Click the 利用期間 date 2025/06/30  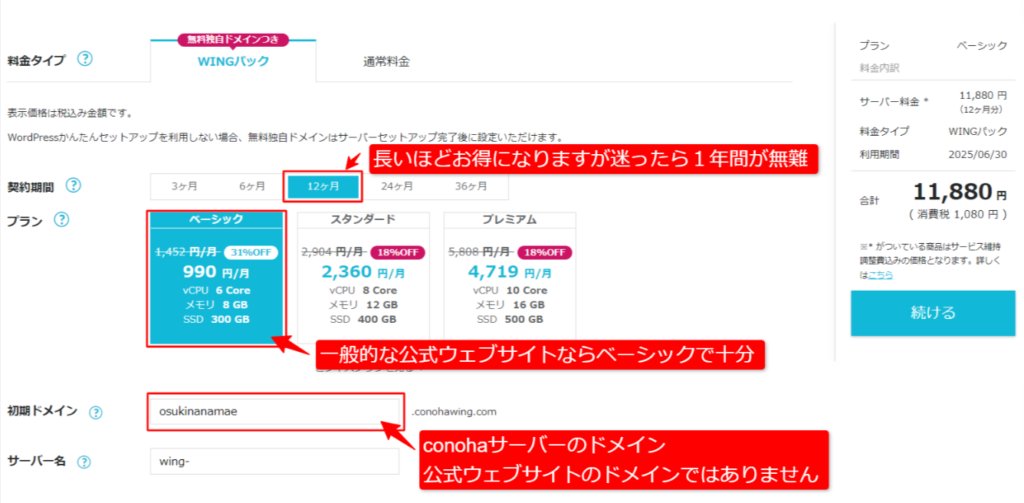[x=978, y=155]
